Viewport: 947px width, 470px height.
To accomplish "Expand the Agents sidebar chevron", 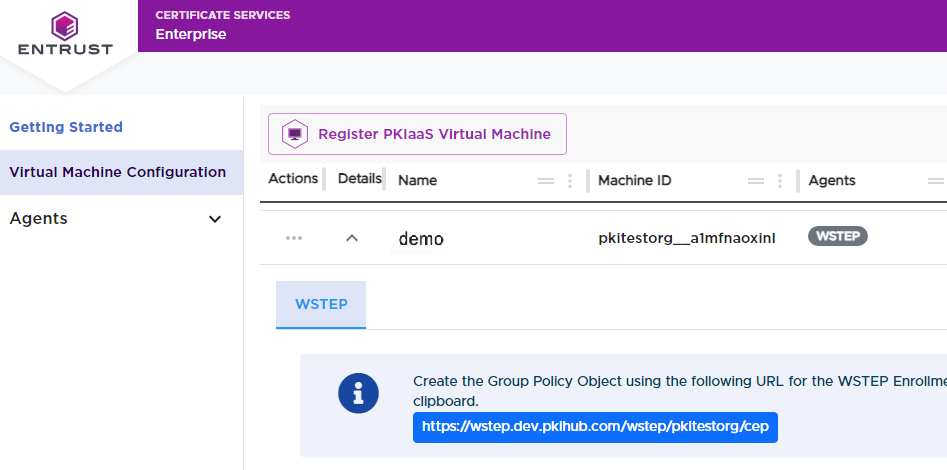I will coord(215,219).
